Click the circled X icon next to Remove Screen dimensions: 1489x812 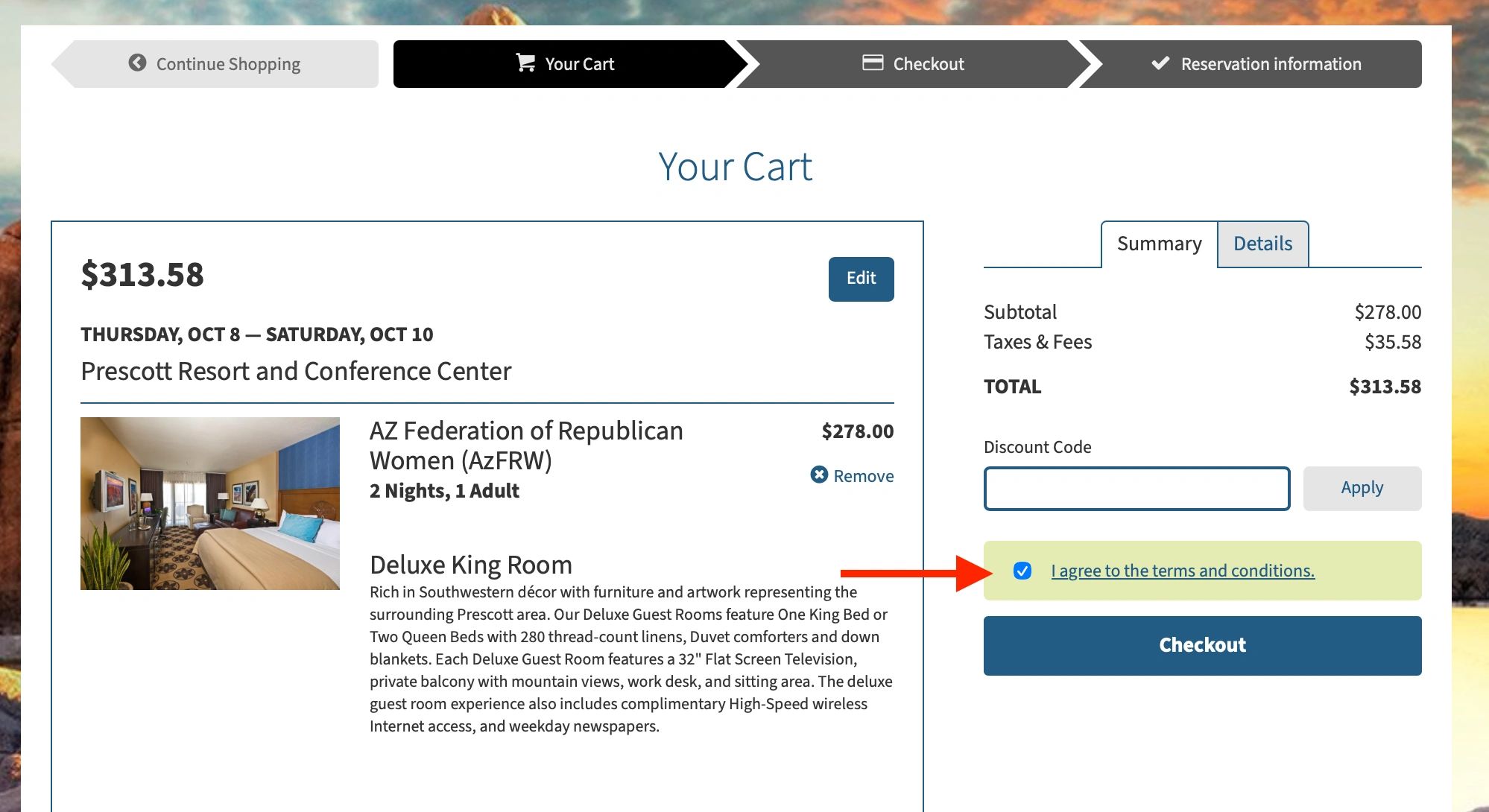tap(819, 475)
